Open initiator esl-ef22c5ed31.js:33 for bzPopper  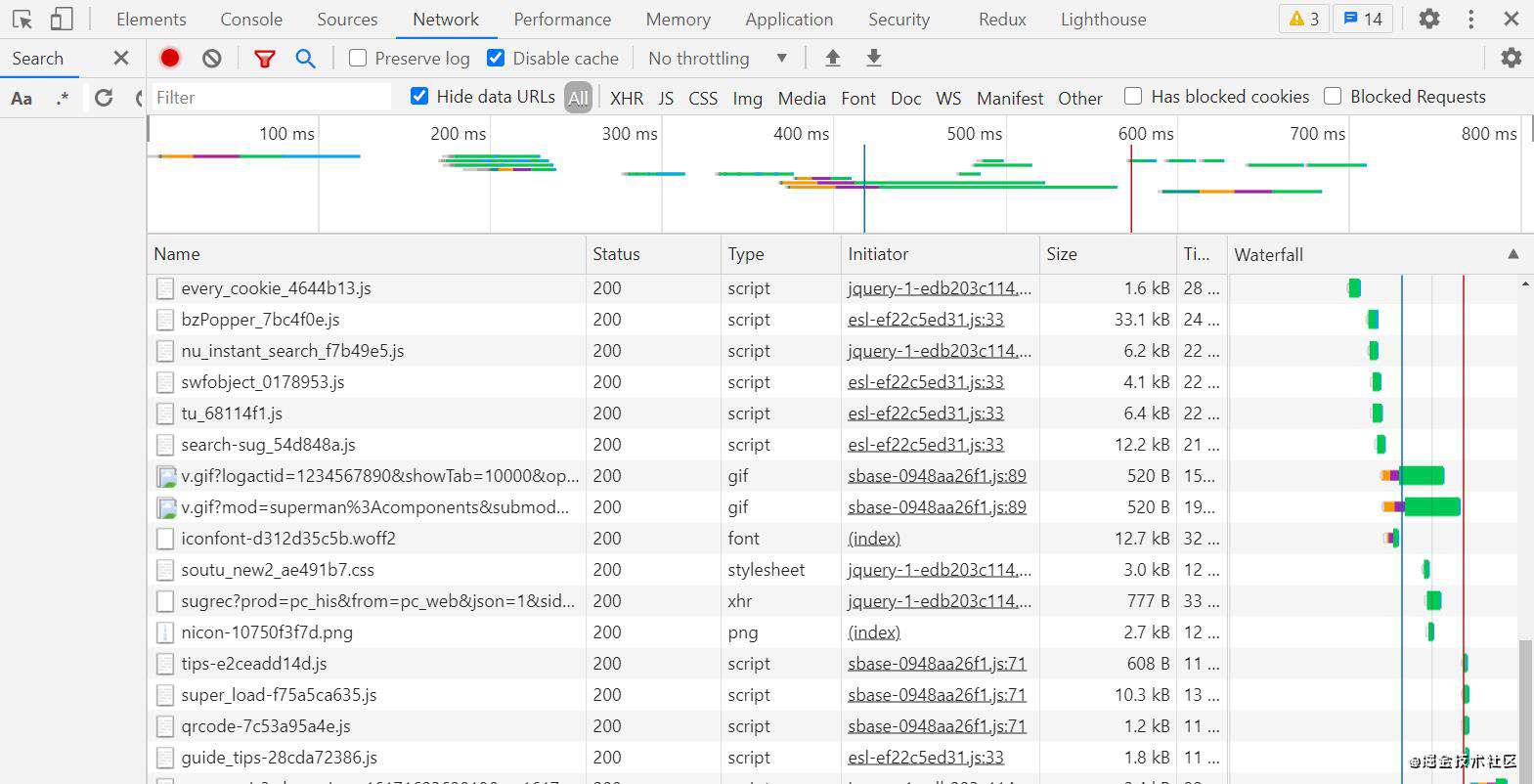click(926, 320)
